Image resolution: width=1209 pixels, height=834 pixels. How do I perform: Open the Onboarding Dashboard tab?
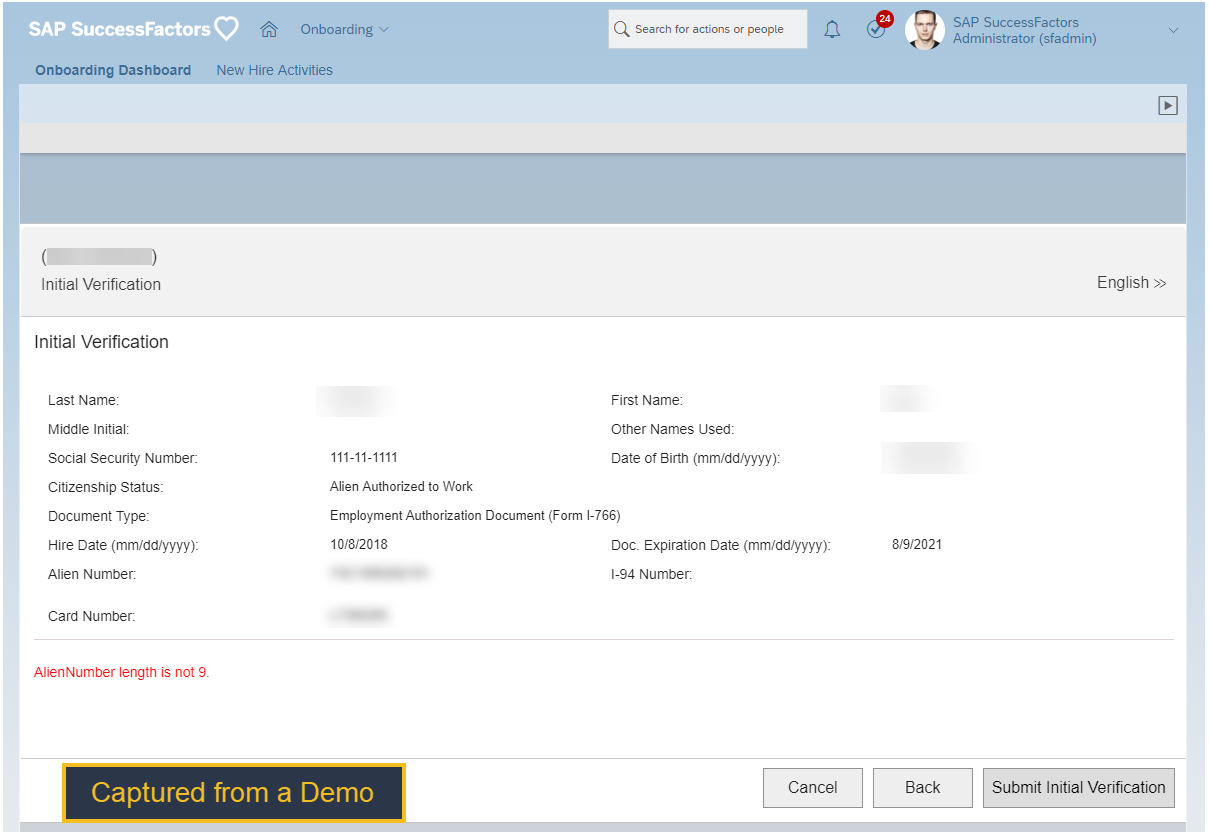[x=113, y=70]
